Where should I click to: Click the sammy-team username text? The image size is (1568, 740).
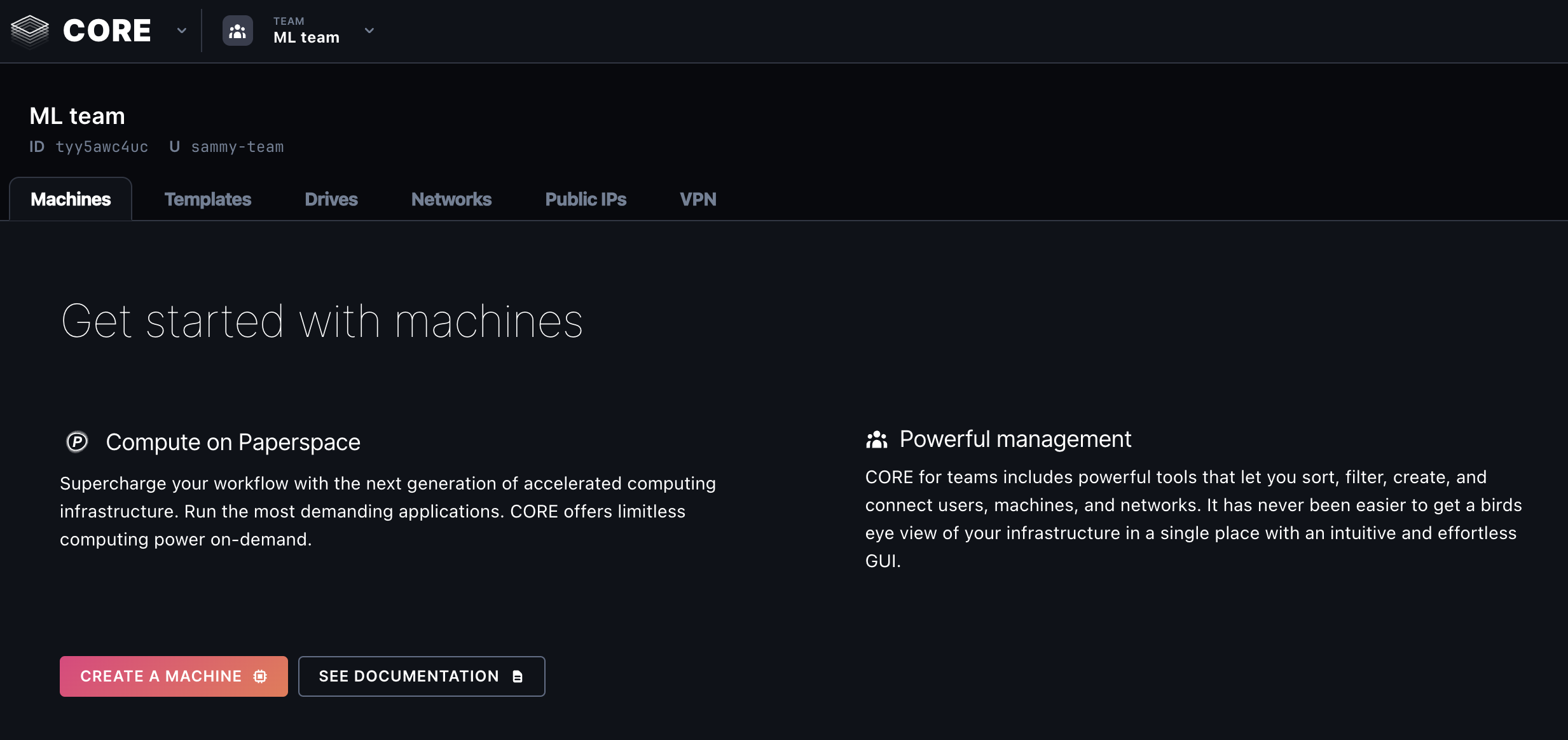pos(237,147)
